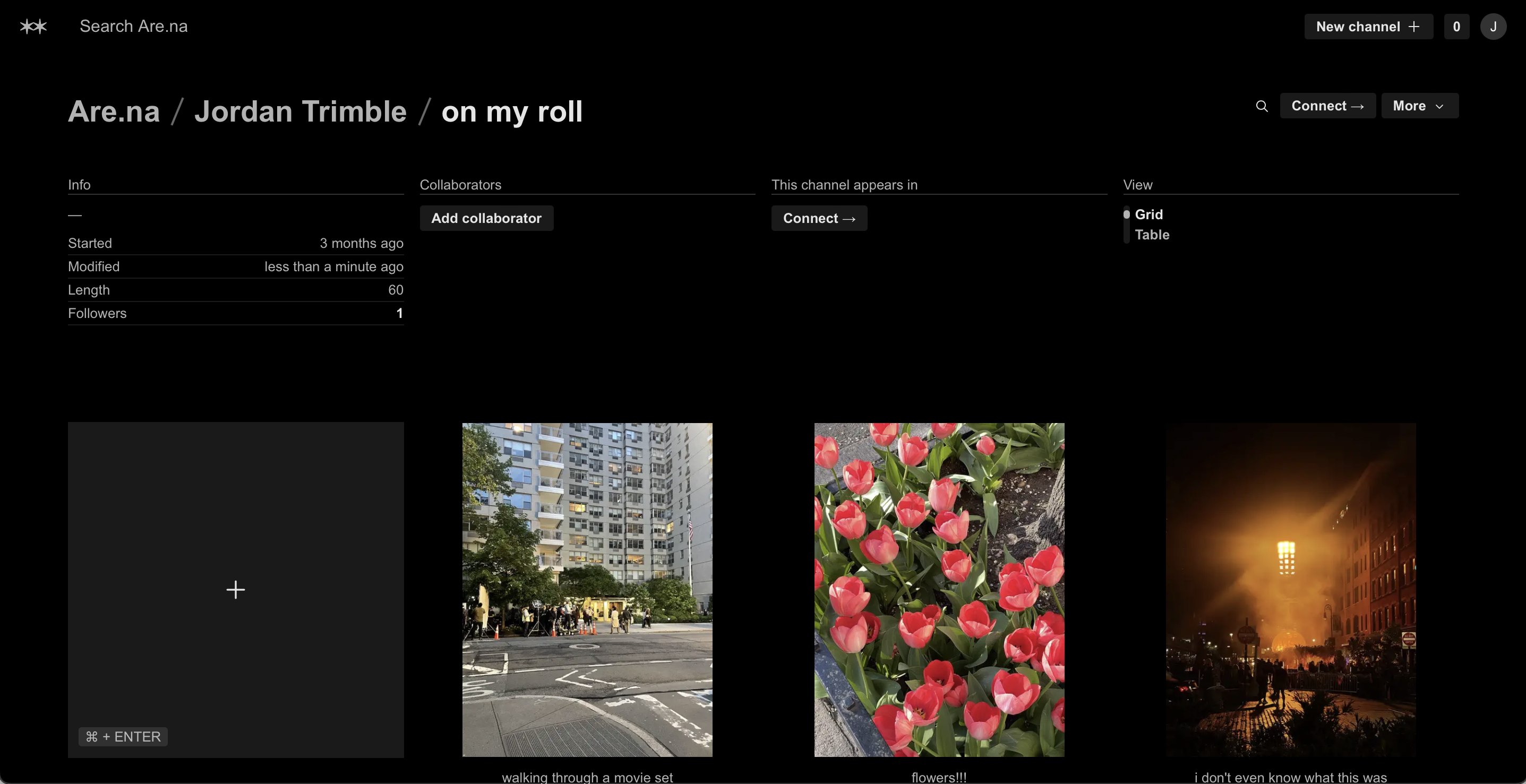Open search within this channel magnifier

1262,106
